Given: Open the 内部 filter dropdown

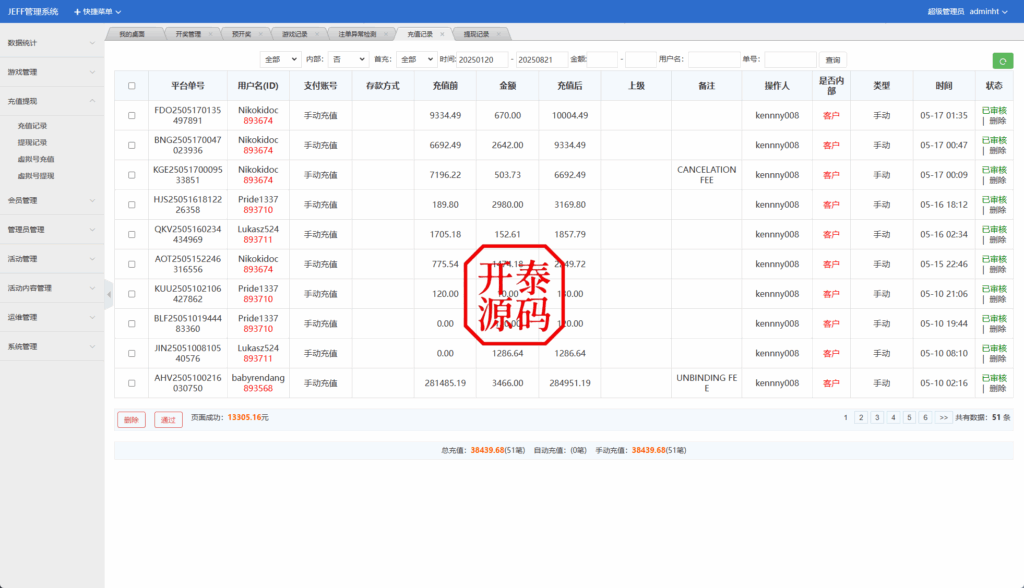Looking at the screenshot, I should 348,59.
